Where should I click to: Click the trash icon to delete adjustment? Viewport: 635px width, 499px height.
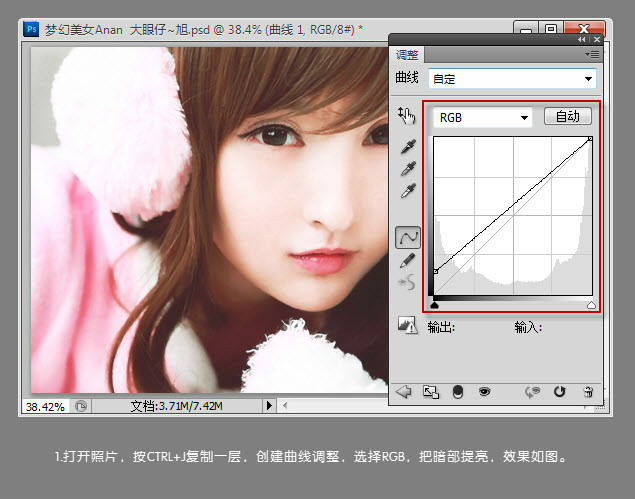point(588,392)
